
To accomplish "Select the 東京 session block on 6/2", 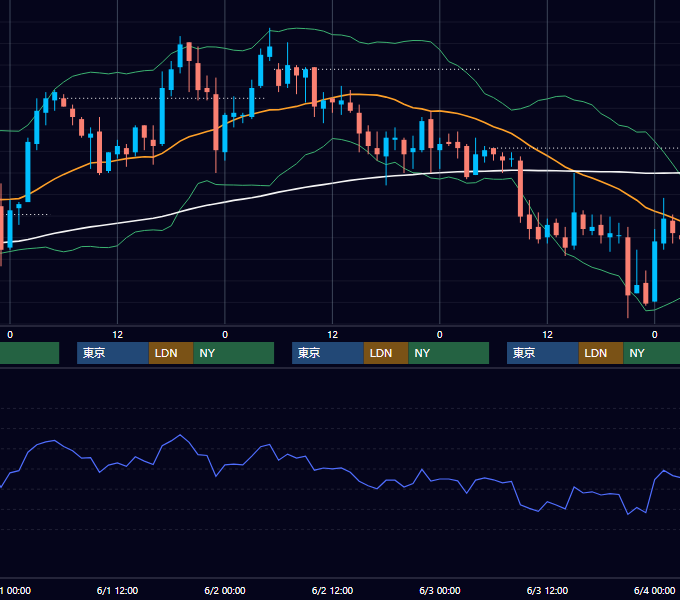I will pyautogui.click(x=328, y=353).
